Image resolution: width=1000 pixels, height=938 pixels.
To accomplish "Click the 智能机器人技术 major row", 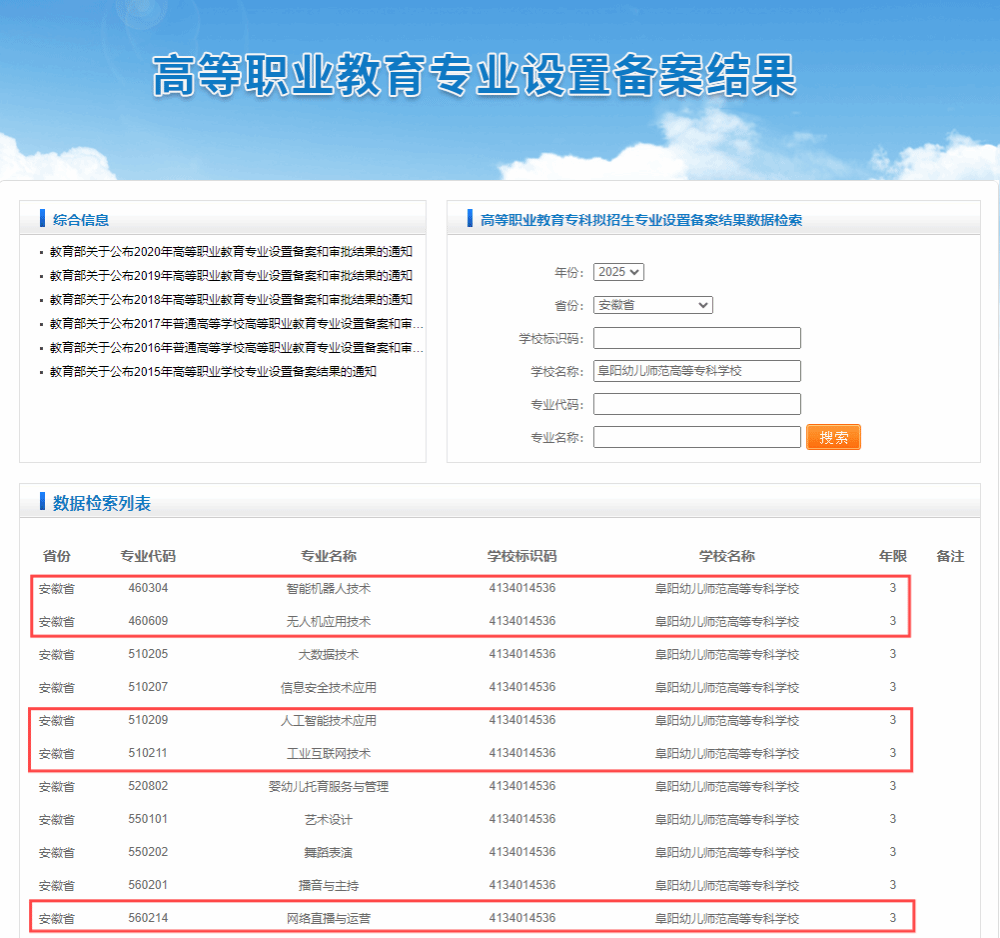I will click(x=328, y=589).
